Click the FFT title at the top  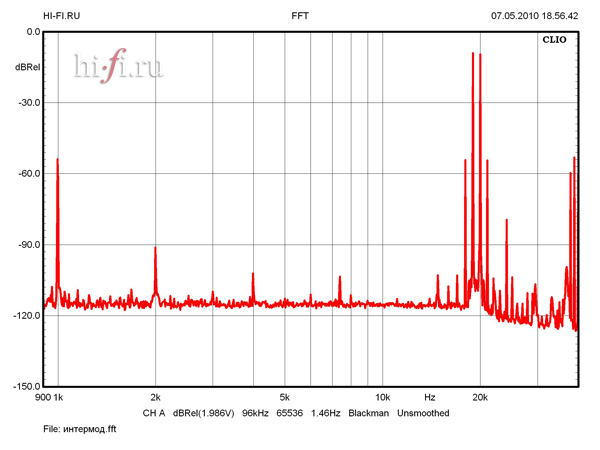tap(300, 16)
